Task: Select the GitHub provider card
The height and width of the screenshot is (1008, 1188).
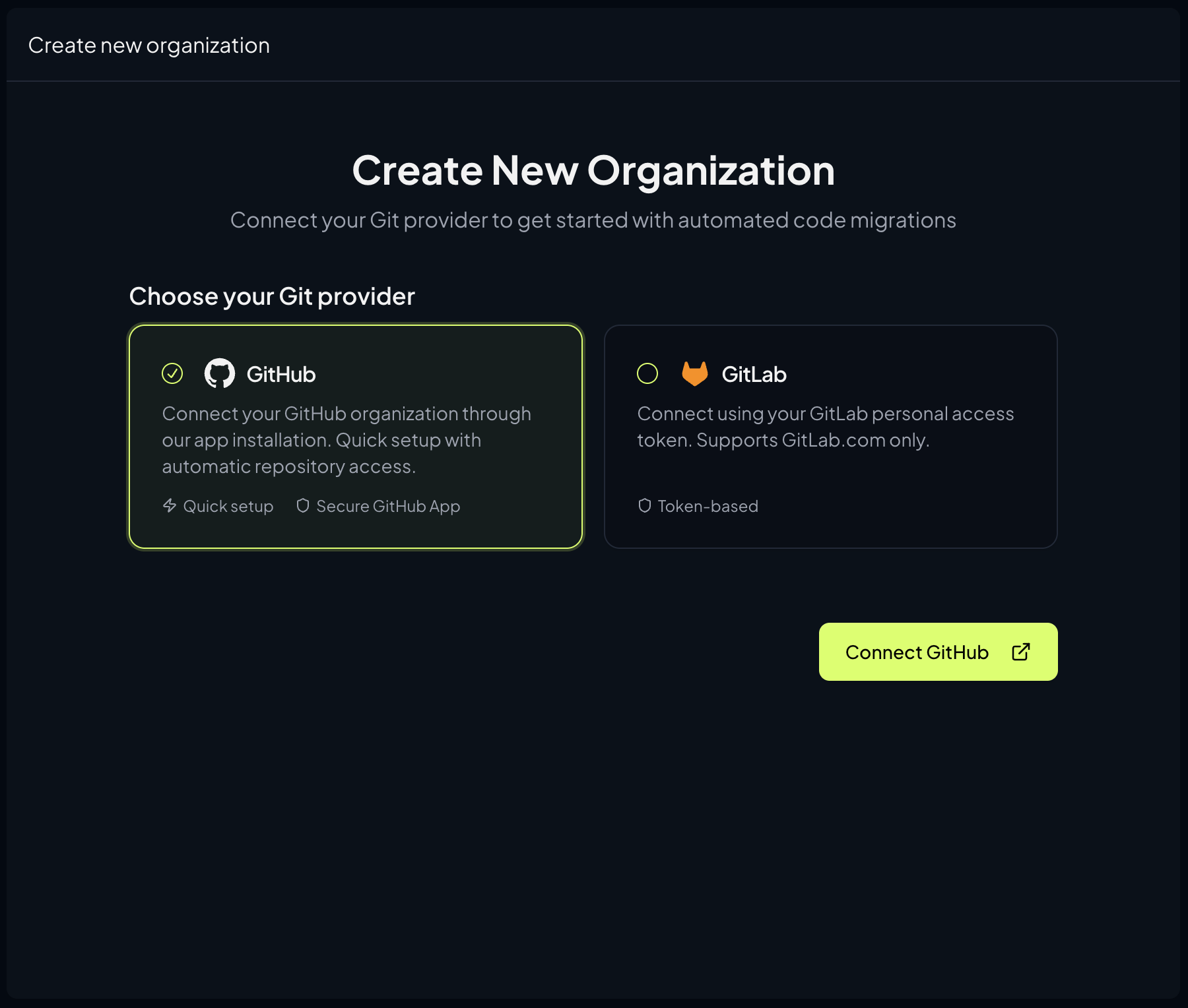Action: tap(356, 435)
